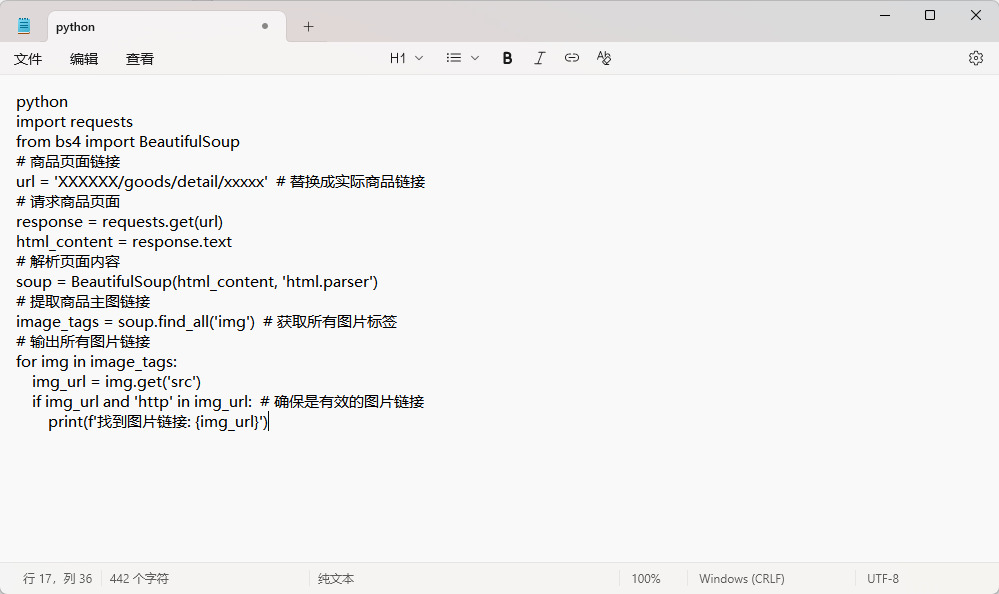Open the H1 heading style dropdown

406,58
